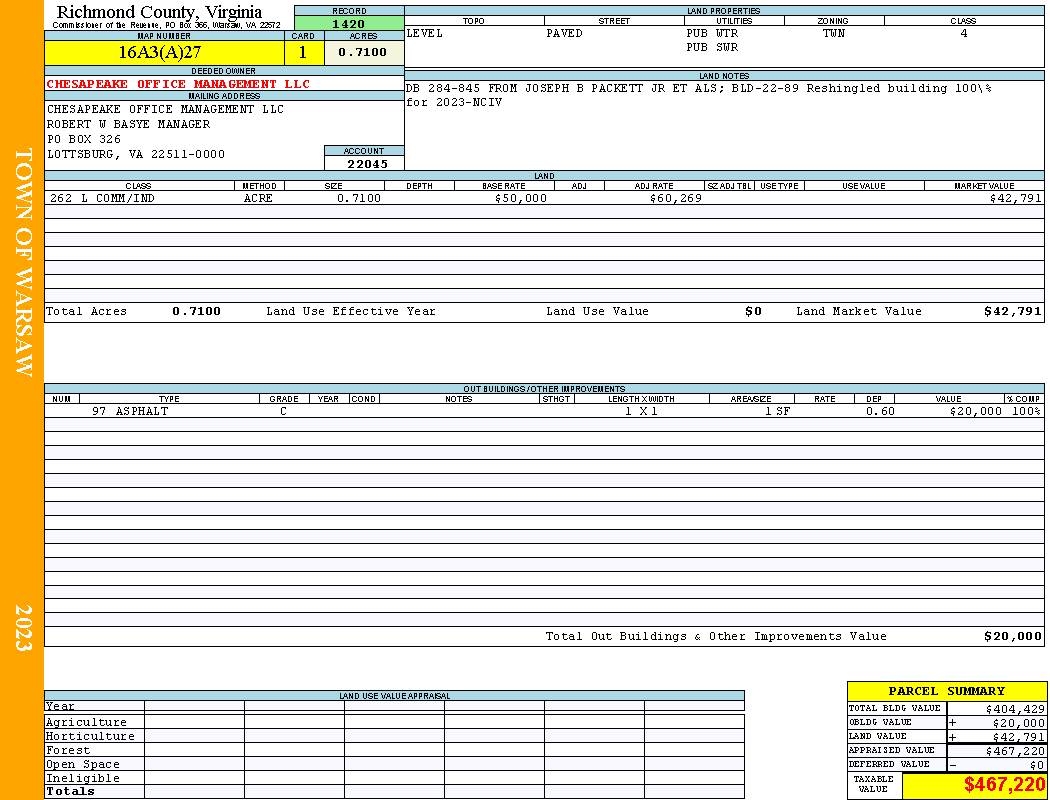The width and height of the screenshot is (1050, 800).
Task: Select base rate $50,000
Action: (520, 198)
